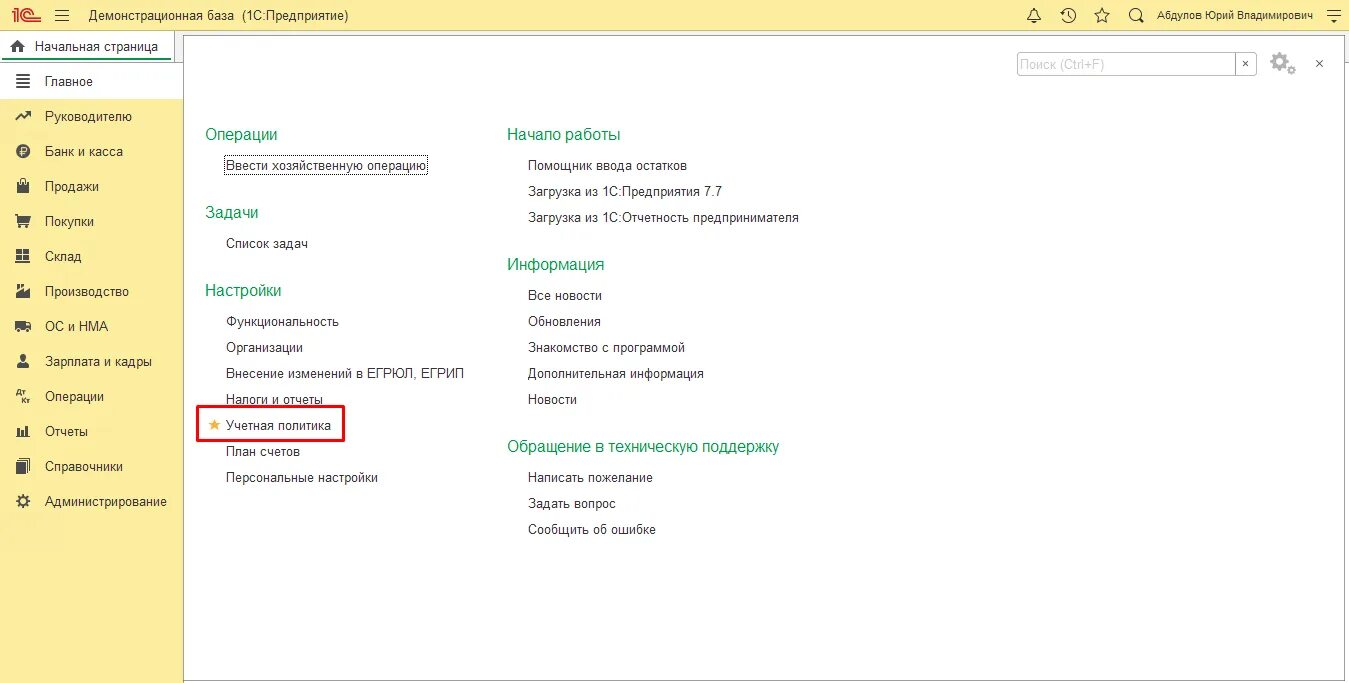Screen dimensions: 1349x683
Task: Click the Отчеты bar chart icon
Action: (23, 432)
